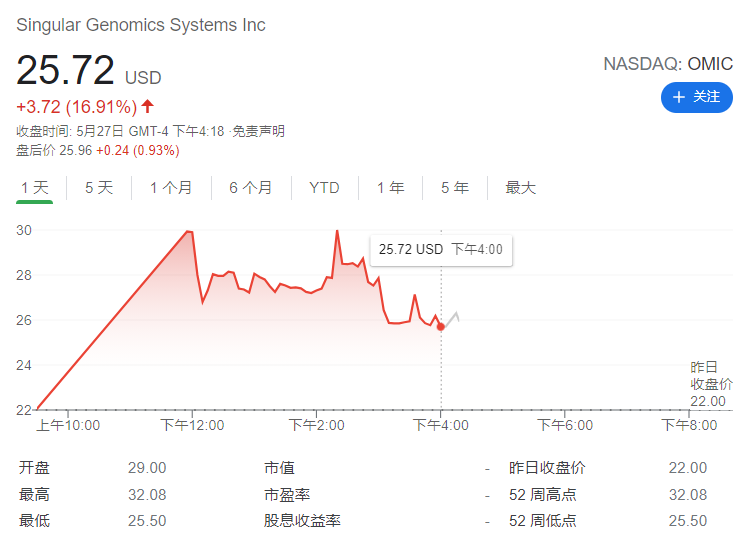Select the 5 年 range tab
Viewport: 744px width, 545px height.
(x=454, y=188)
